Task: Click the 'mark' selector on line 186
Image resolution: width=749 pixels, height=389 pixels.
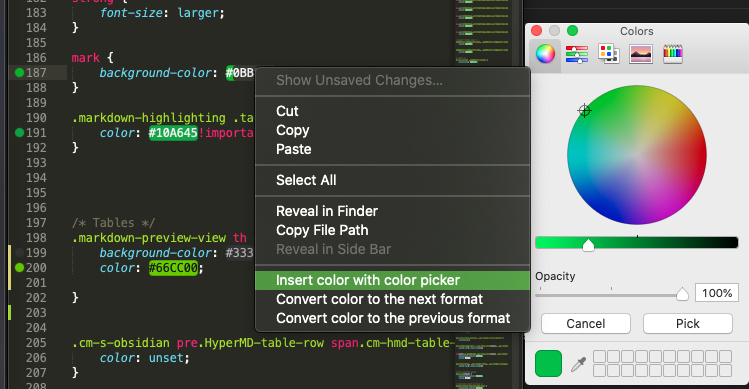Action: point(86,58)
